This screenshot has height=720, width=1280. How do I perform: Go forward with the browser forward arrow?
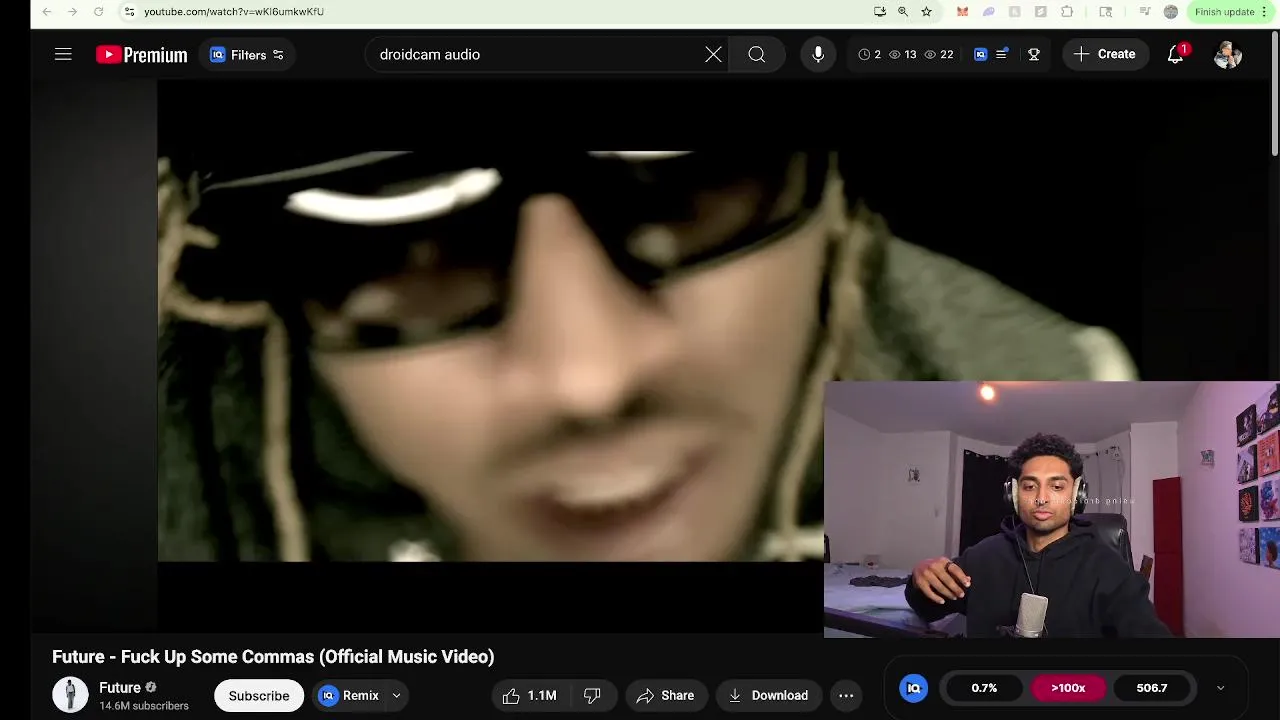72,12
